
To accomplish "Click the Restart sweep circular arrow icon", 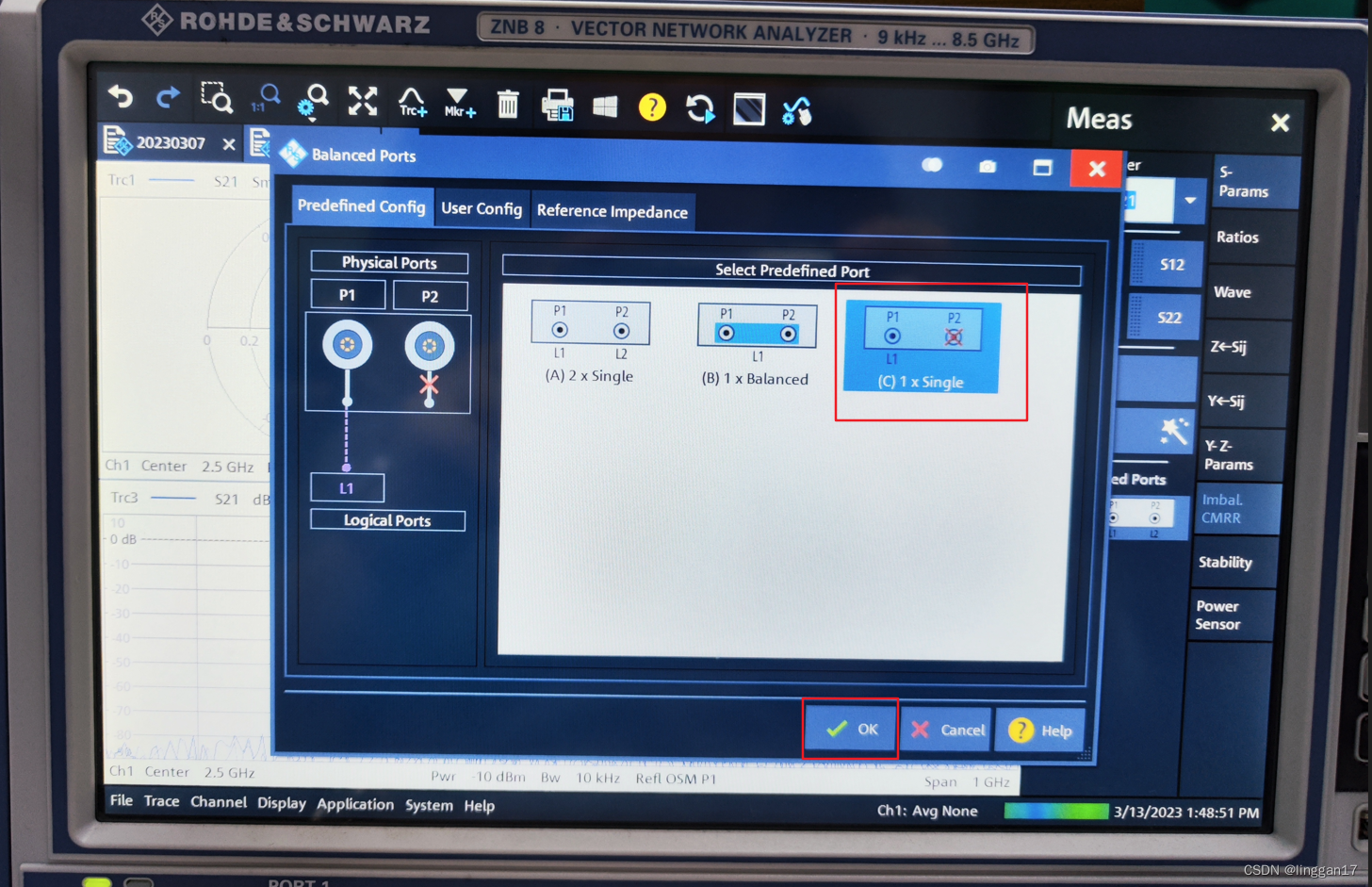I will pyautogui.click(x=700, y=109).
